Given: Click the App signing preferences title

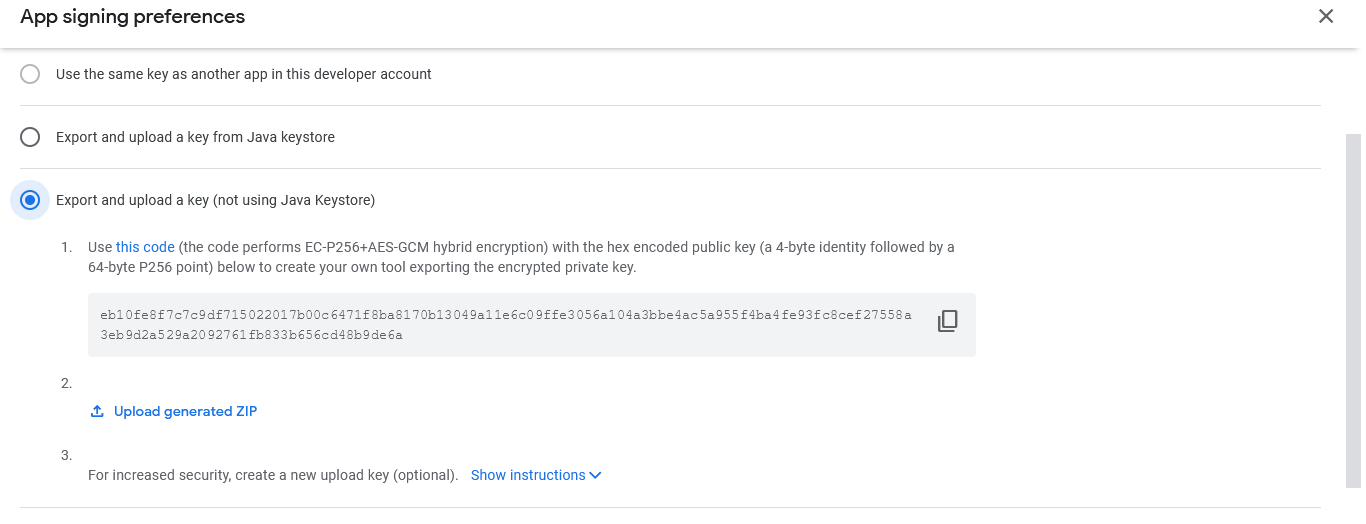Looking at the screenshot, I should (x=132, y=17).
